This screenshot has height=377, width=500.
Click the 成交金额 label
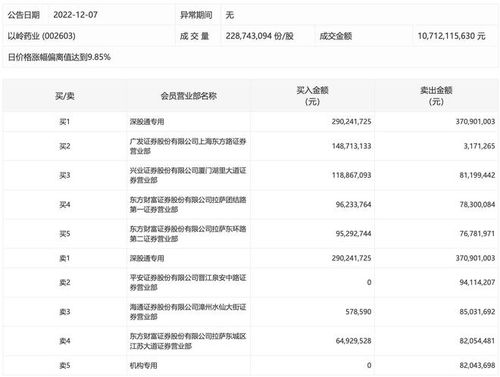[336, 36]
